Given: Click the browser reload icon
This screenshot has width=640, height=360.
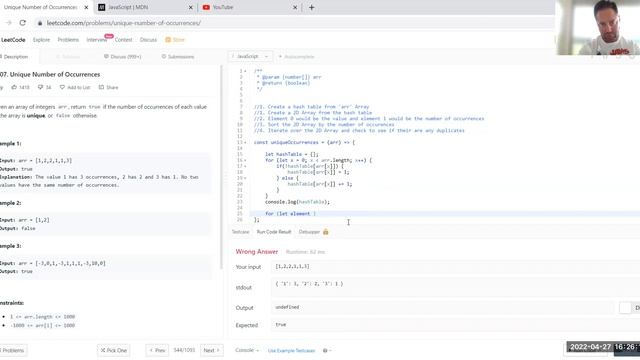Looking at the screenshot, I should [22, 23].
